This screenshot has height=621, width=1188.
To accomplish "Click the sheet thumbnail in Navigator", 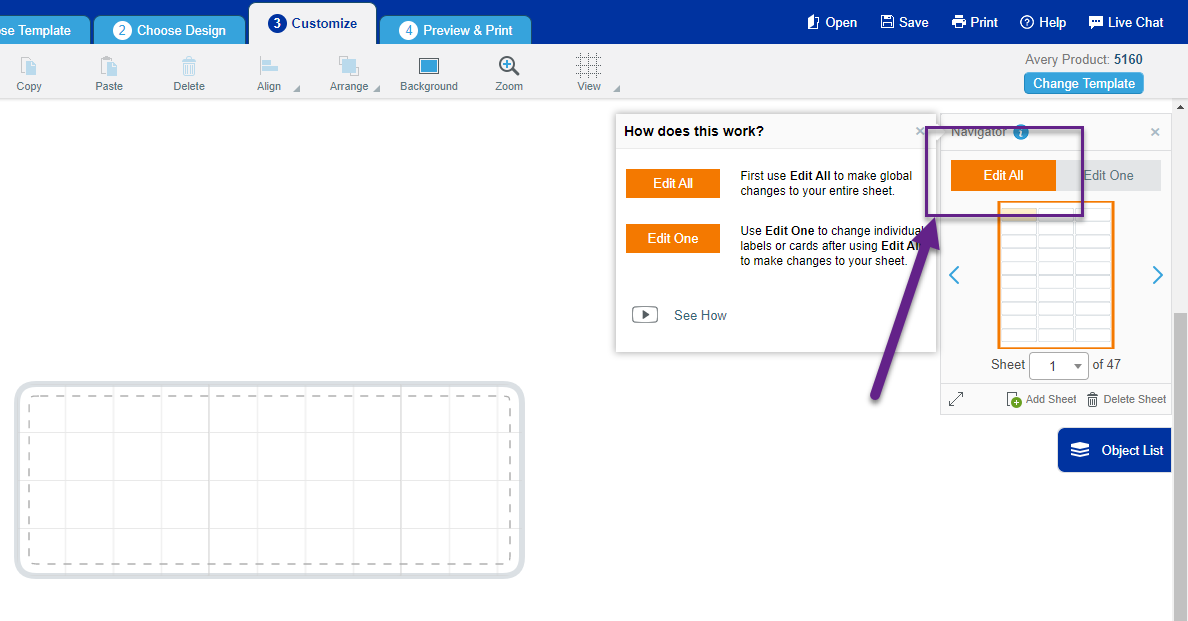I will [1055, 274].
